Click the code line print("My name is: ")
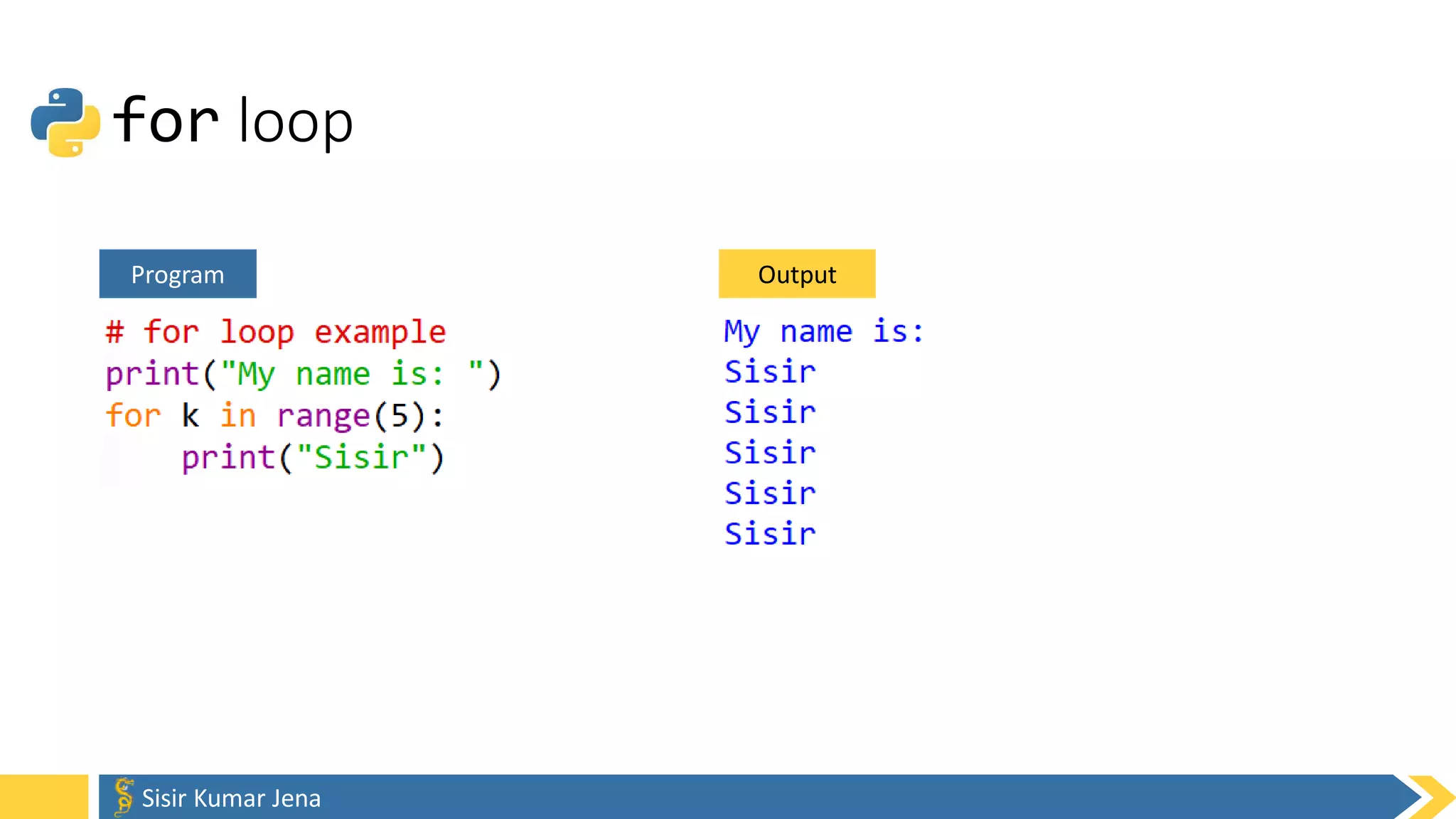The image size is (1456, 819). point(304,374)
